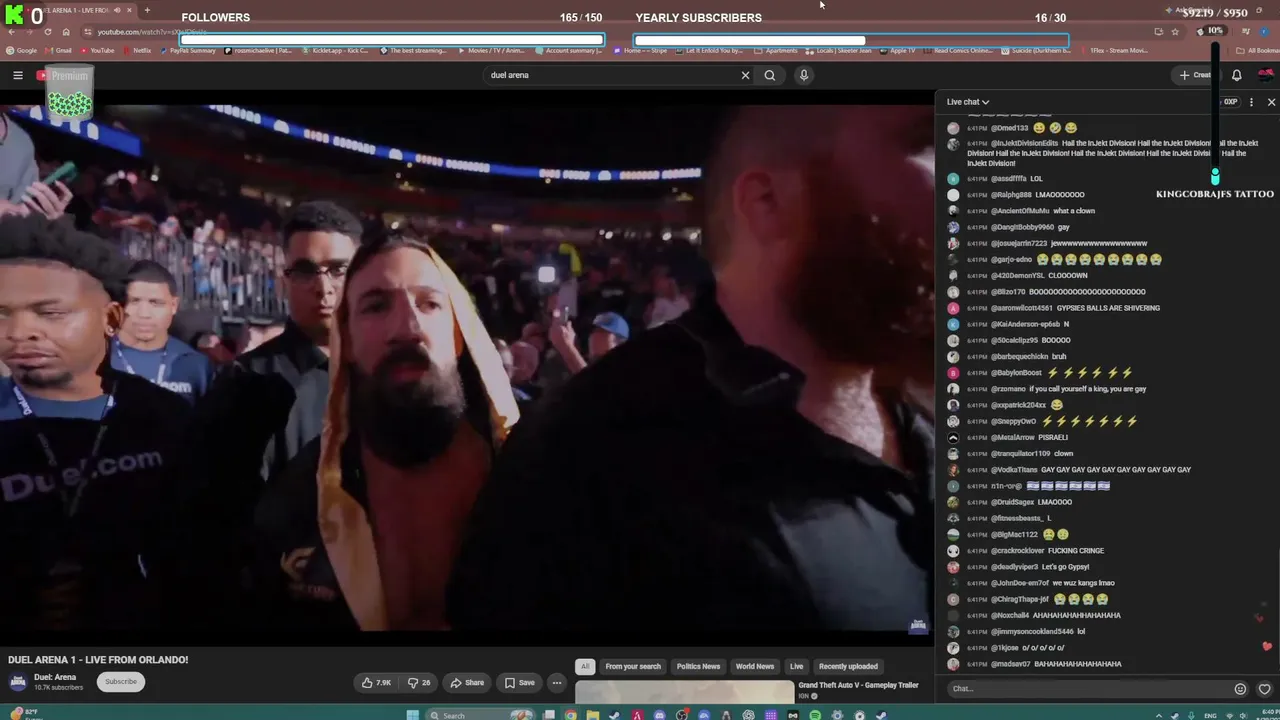Open the Duel: Arena channel avatar
The height and width of the screenshot is (720, 1280).
(x=18, y=682)
